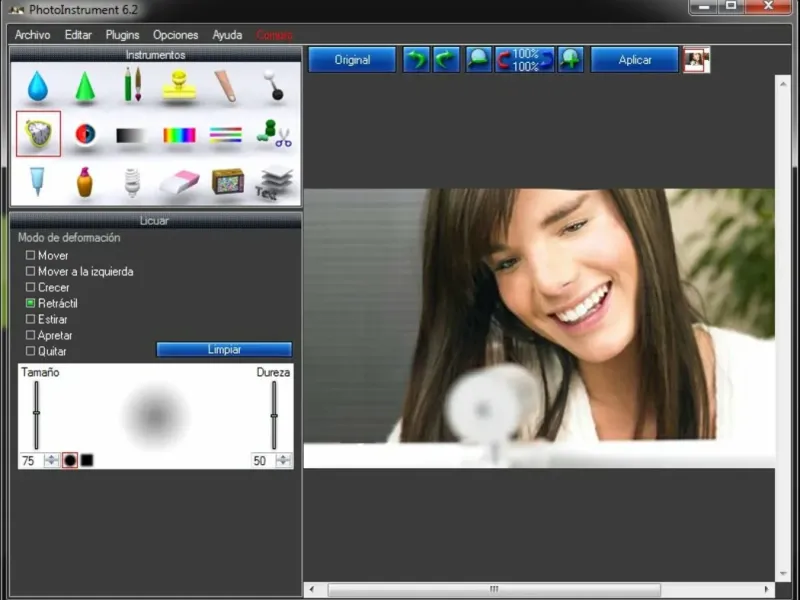Choose the yellow clone stamp tool

click(179, 87)
